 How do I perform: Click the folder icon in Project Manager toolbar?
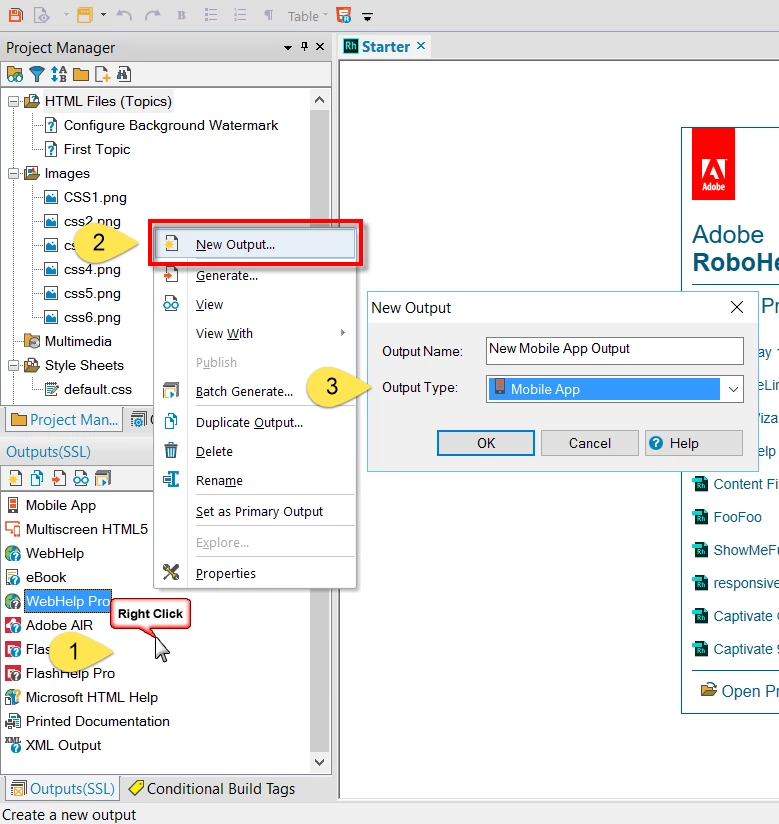click(x=80, y=75)
